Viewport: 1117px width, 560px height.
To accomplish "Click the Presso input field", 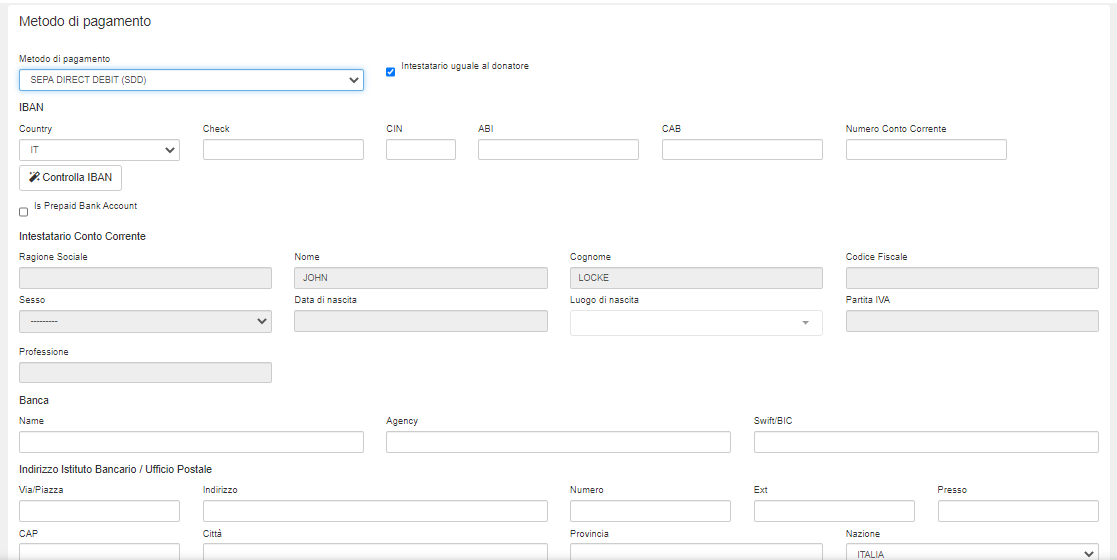I will click(1018, 511).
